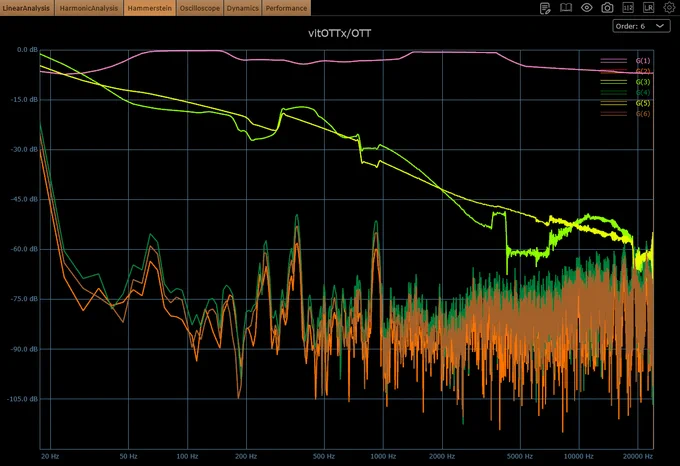Viewport: 680px width, 466px height.
Task: Toggle the LR channel icon
Action: tap(648, 7)
